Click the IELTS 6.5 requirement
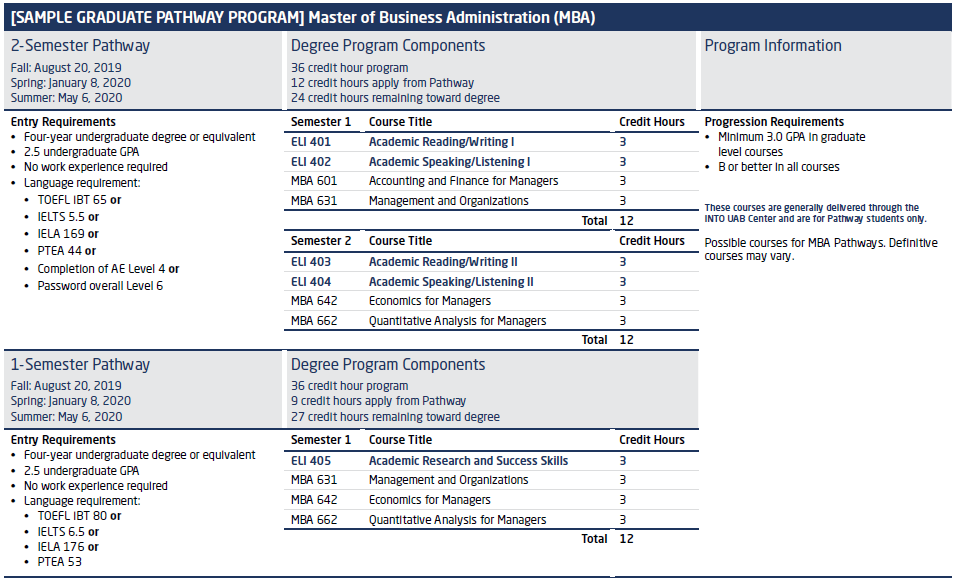This screenshot has height=582, width=955. (68, 532)
